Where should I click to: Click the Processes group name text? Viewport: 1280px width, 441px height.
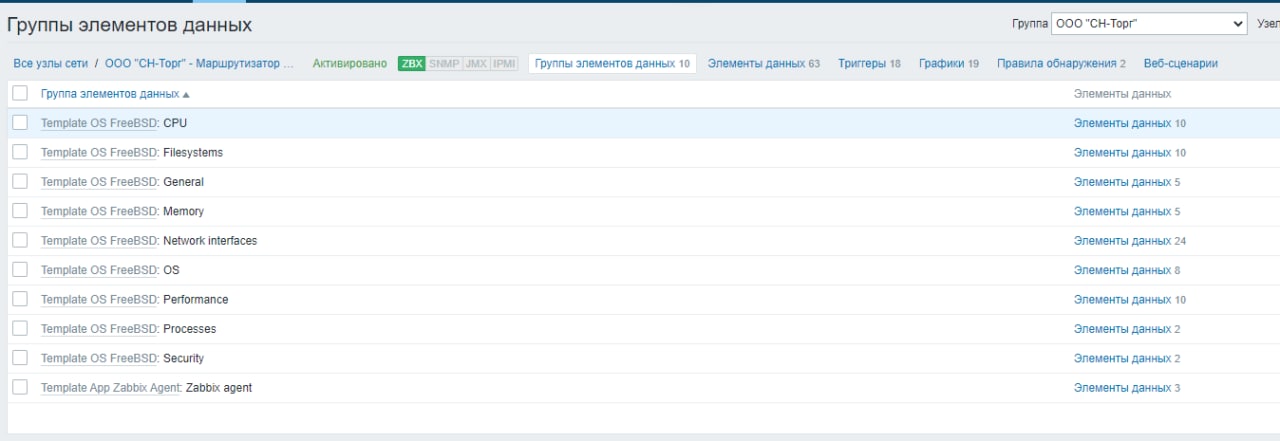pos(189,328)
